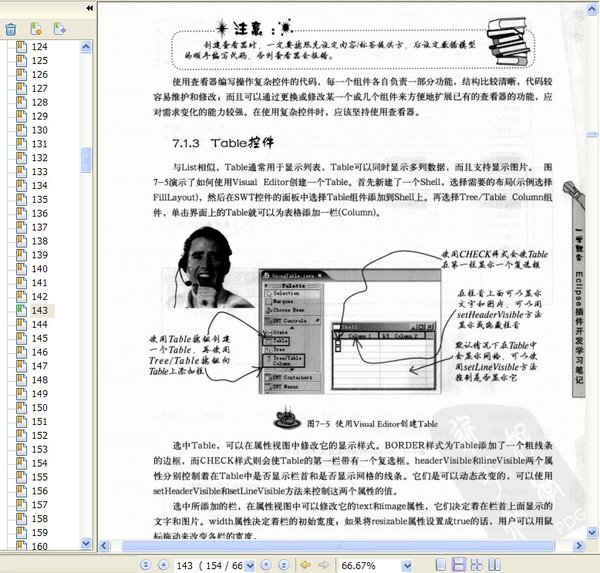Image resolution: width=600 pixels, height=573 pixels.
Task: Click the figure caption '图7-5 使用Visual Editor创建Table'
Action: [372, 424]
